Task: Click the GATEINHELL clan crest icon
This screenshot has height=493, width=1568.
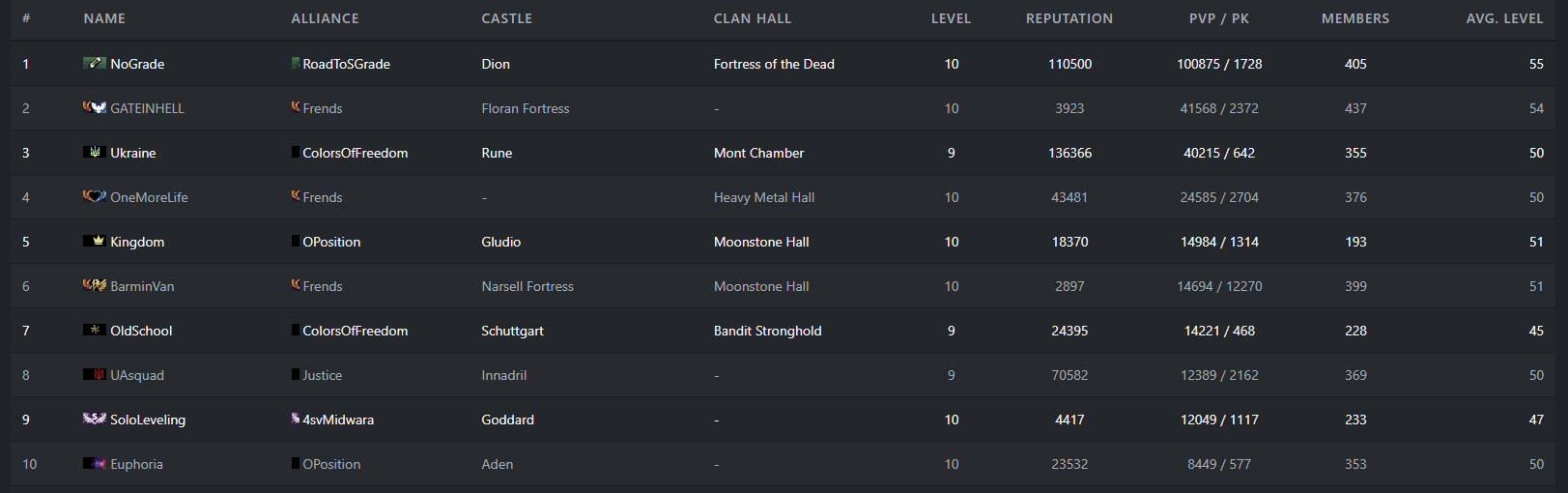Action: point(94,108)
